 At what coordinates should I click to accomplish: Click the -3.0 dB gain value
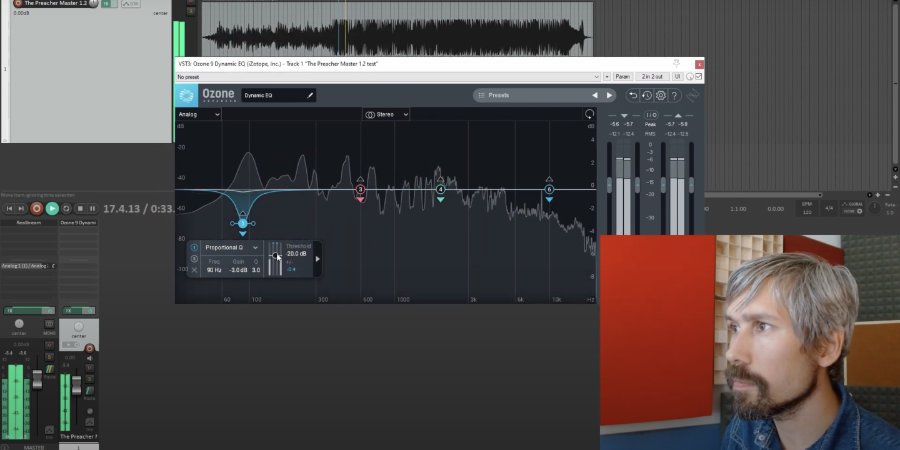(x=238, y=270)
